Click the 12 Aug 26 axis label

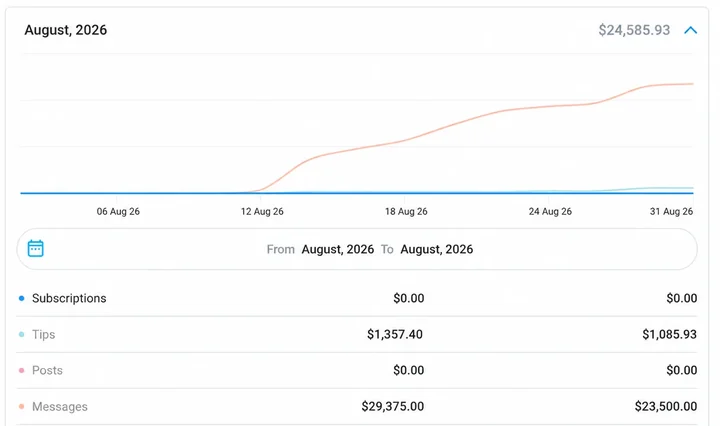262,212
